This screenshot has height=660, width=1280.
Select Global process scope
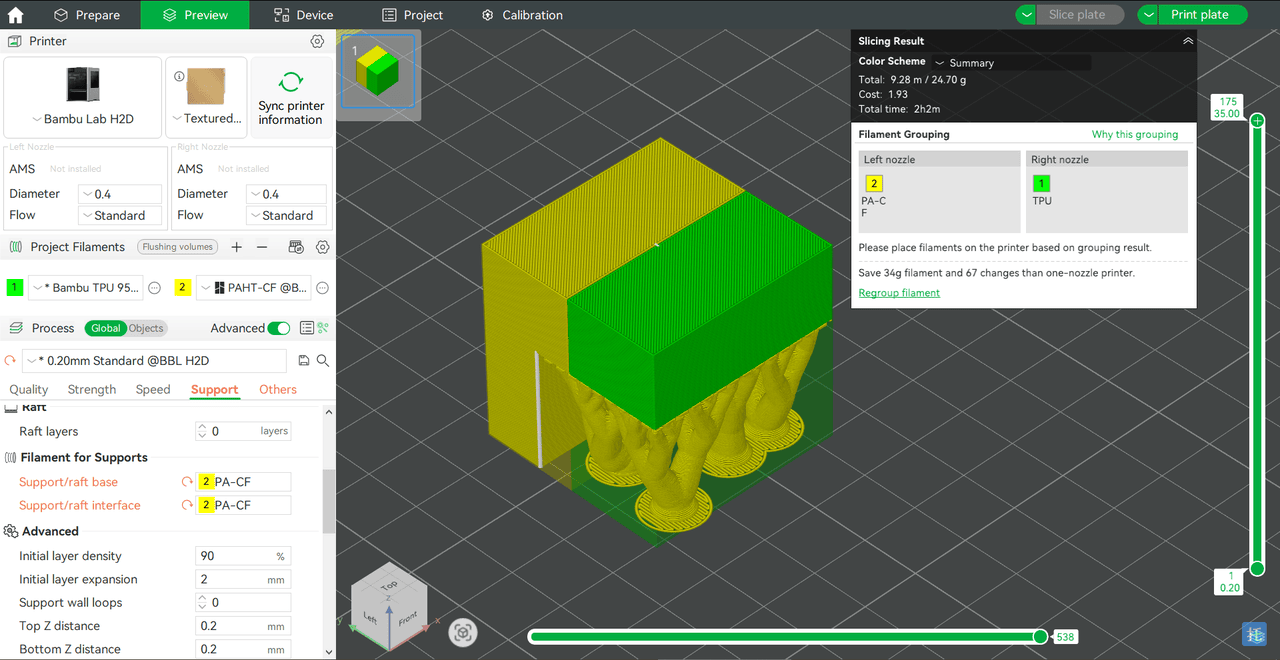click(x=105, y=328)
